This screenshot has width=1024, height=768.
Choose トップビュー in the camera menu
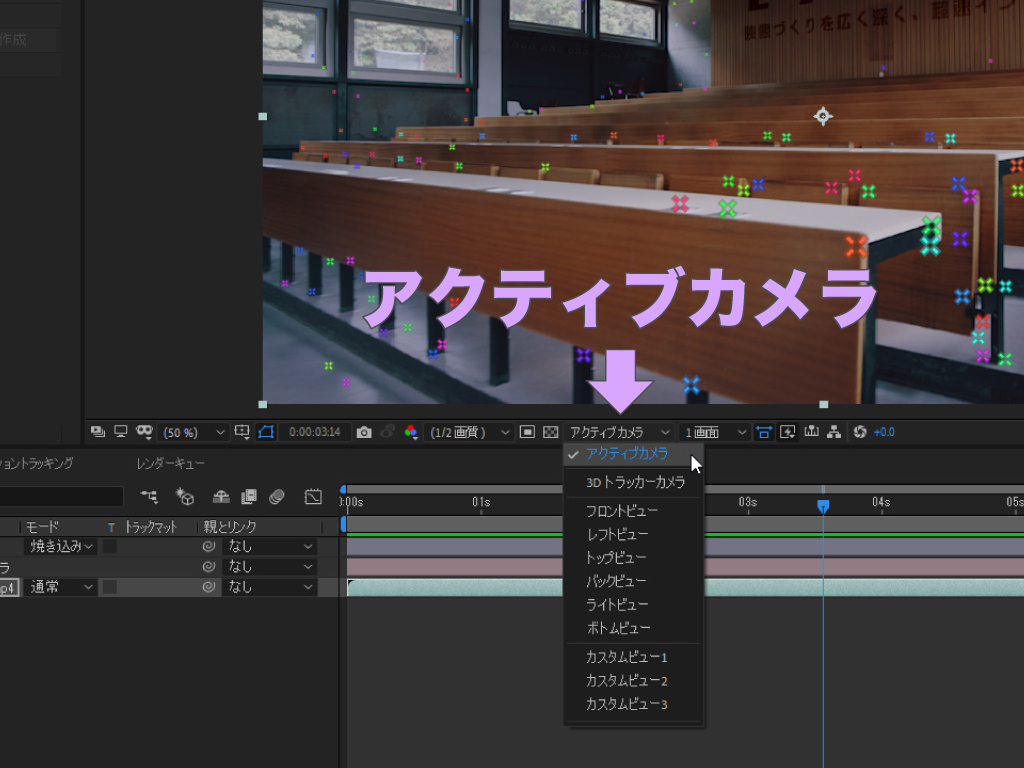tap(616, 557)
